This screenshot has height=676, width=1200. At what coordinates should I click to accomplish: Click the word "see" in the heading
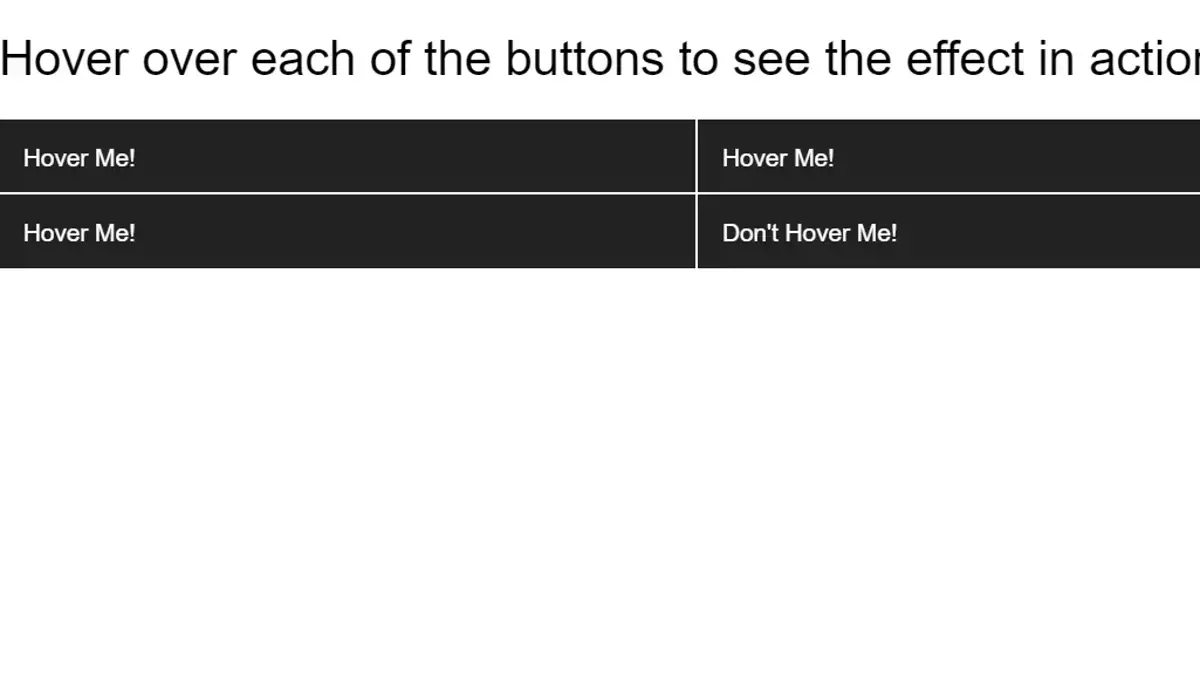coord(772,58)
